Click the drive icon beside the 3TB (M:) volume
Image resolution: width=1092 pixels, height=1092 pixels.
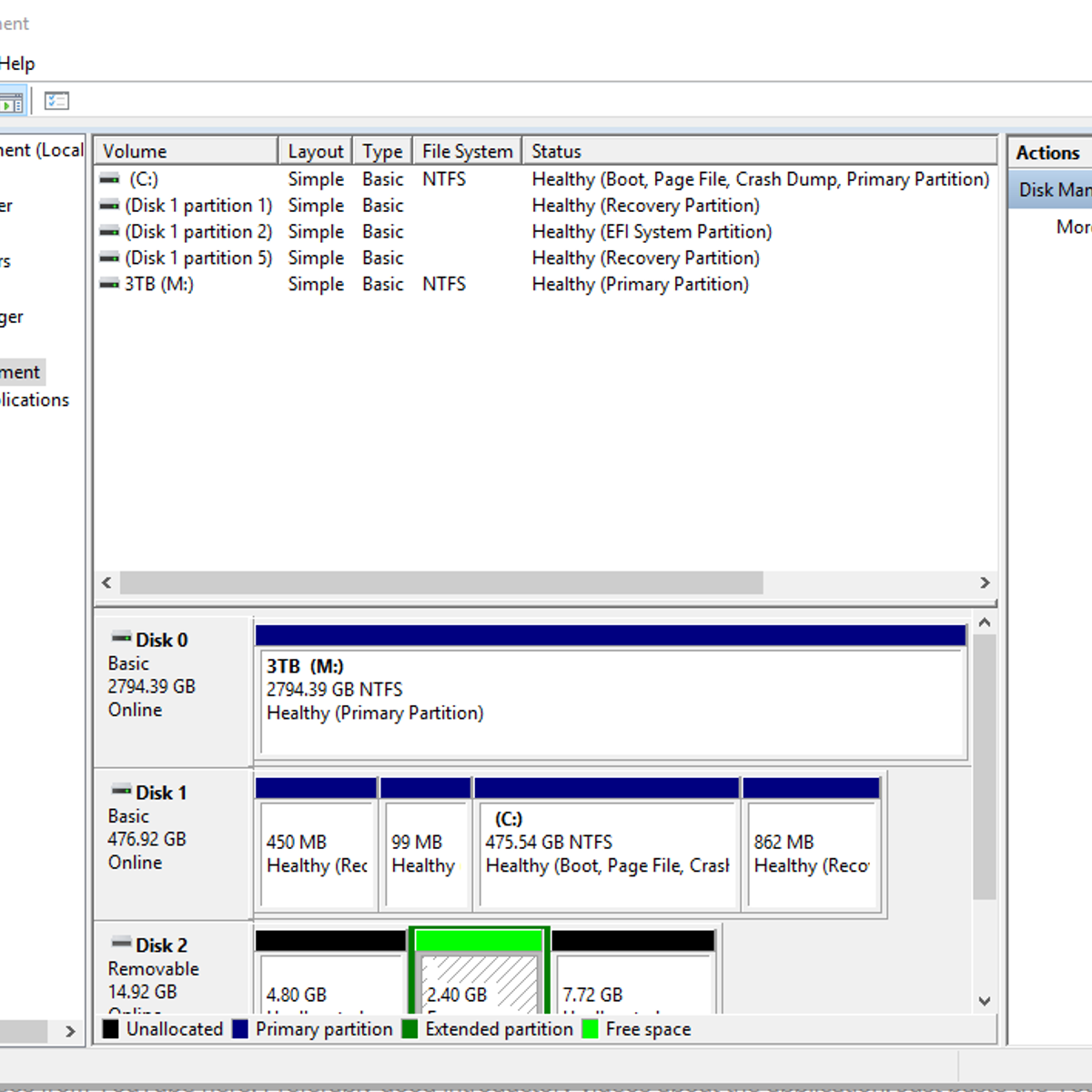pos(110,284)
